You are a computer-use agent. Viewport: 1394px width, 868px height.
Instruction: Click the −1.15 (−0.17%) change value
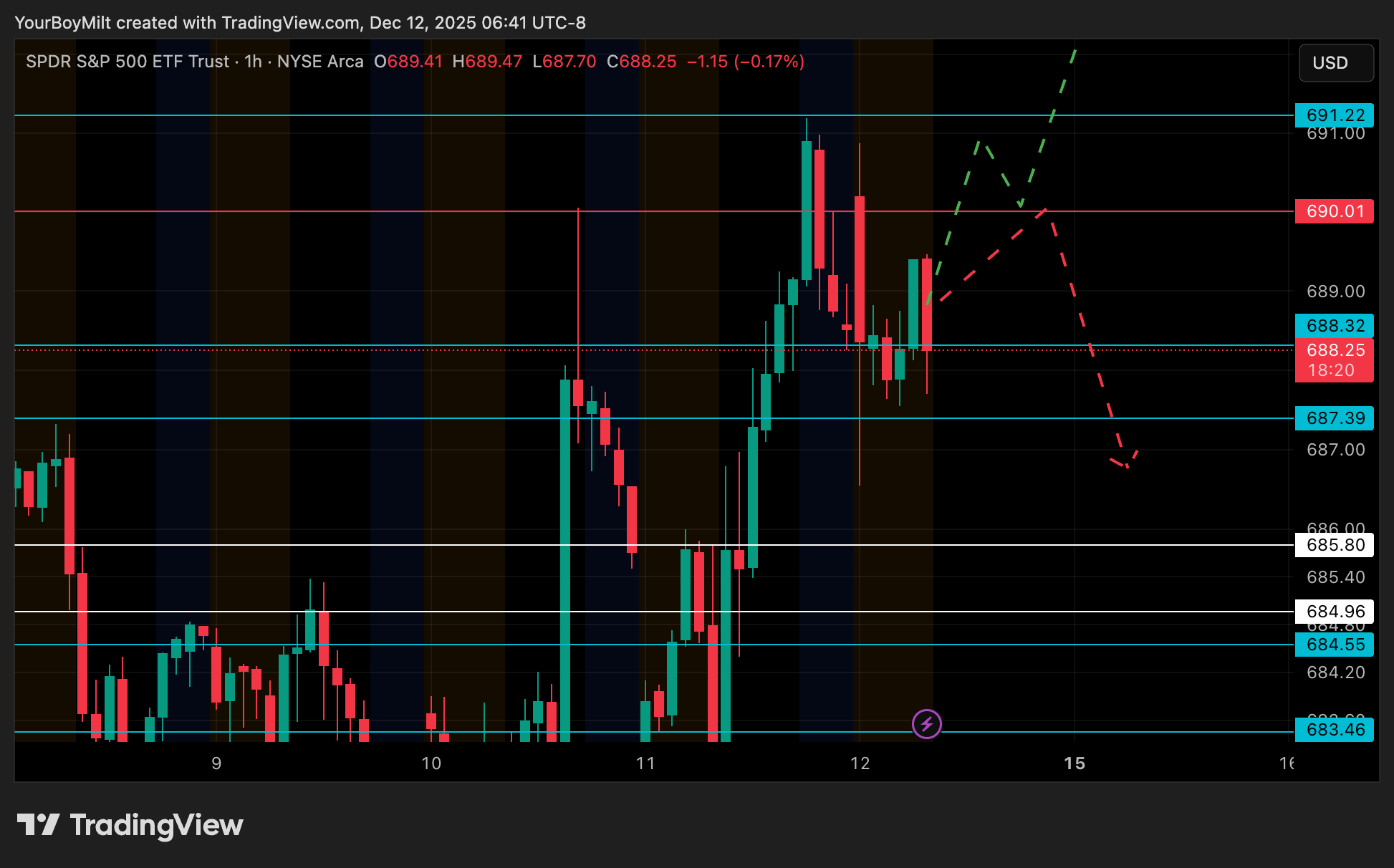pyautogui.click(x=745, y=62)
